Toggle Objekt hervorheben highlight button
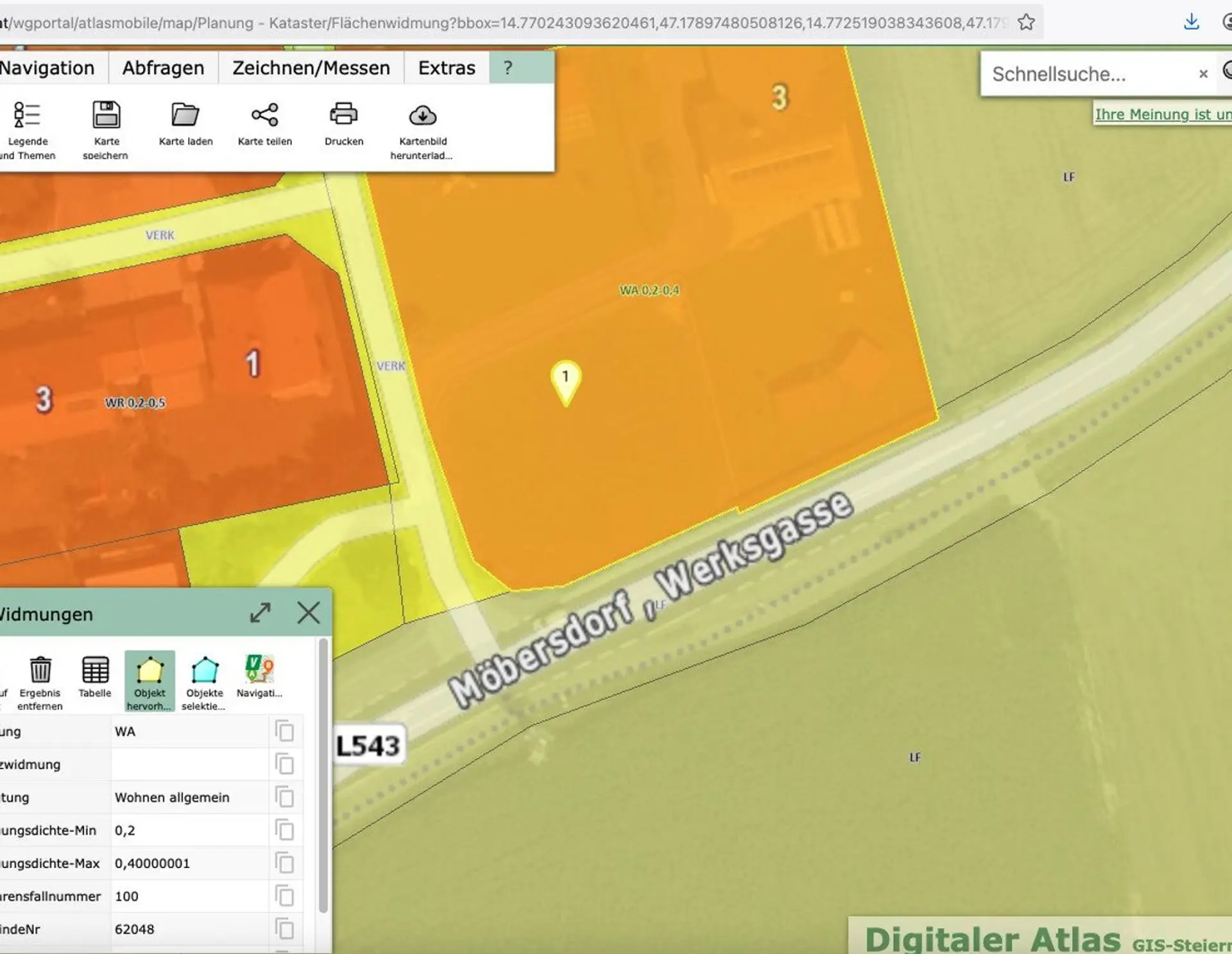Viewport: 1232px width, 954px height. point(150,681)
